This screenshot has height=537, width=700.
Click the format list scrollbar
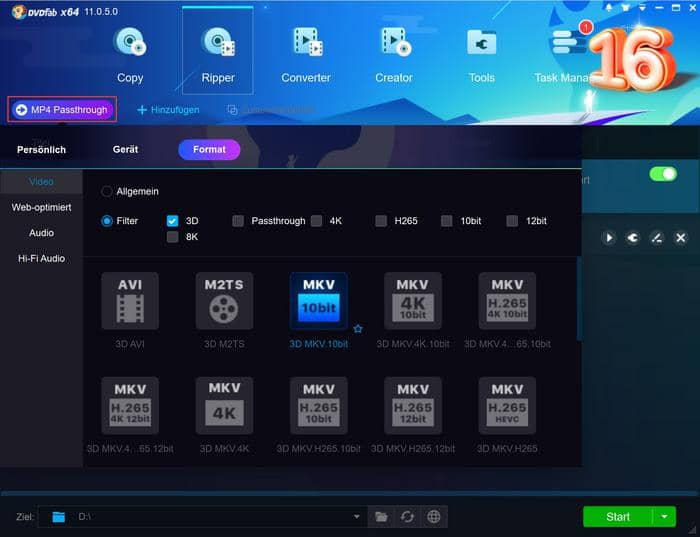(x=579, y=299)
